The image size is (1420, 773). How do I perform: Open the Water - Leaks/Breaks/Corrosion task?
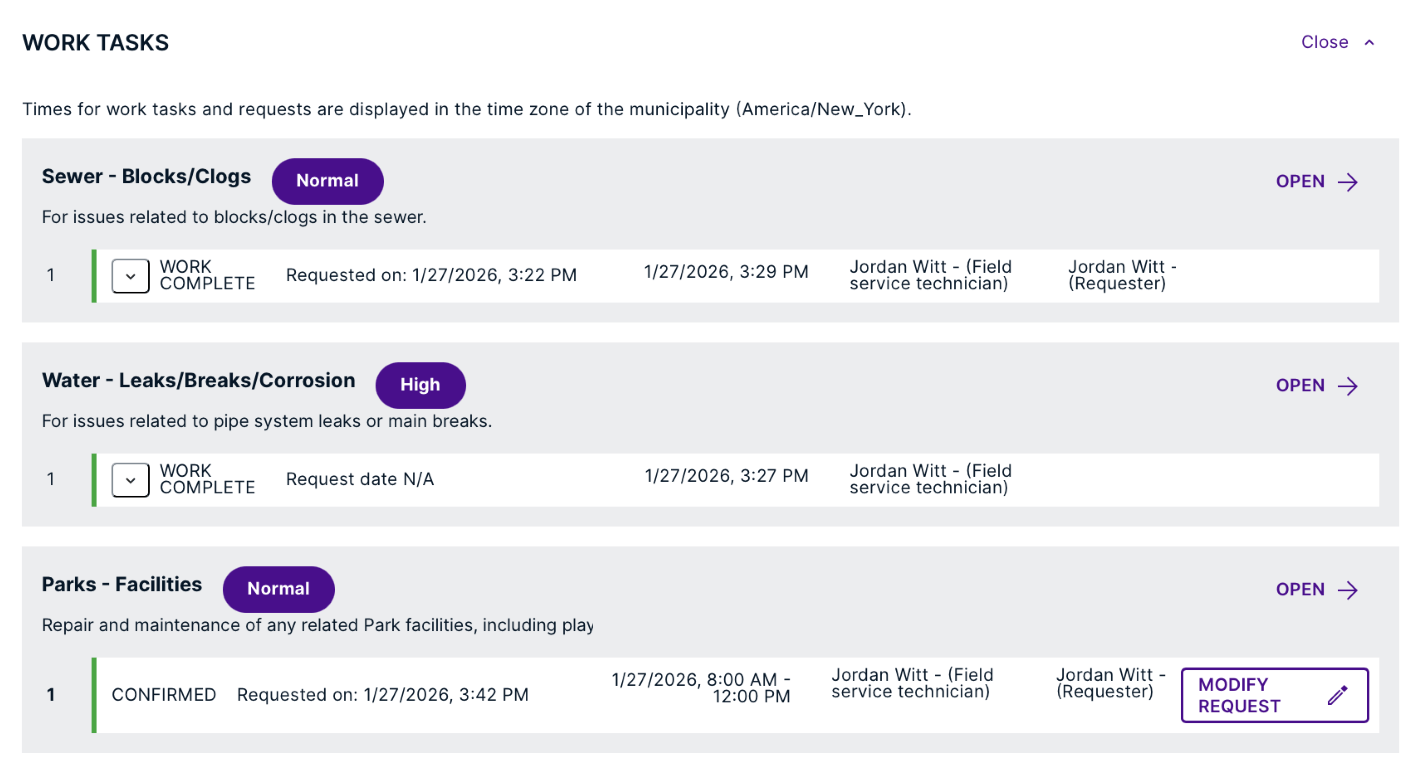1300,386
